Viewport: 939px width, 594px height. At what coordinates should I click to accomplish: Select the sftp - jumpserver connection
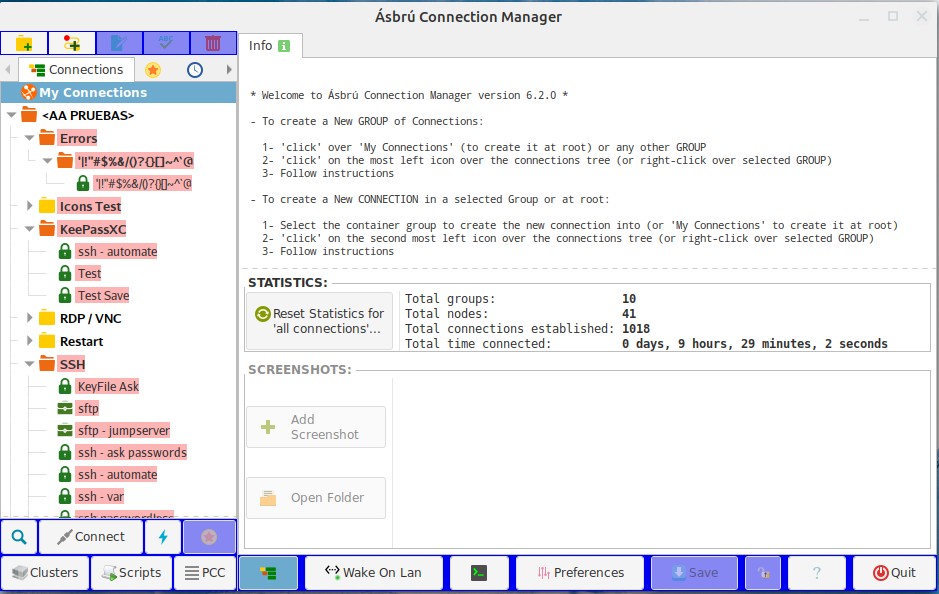123,431
